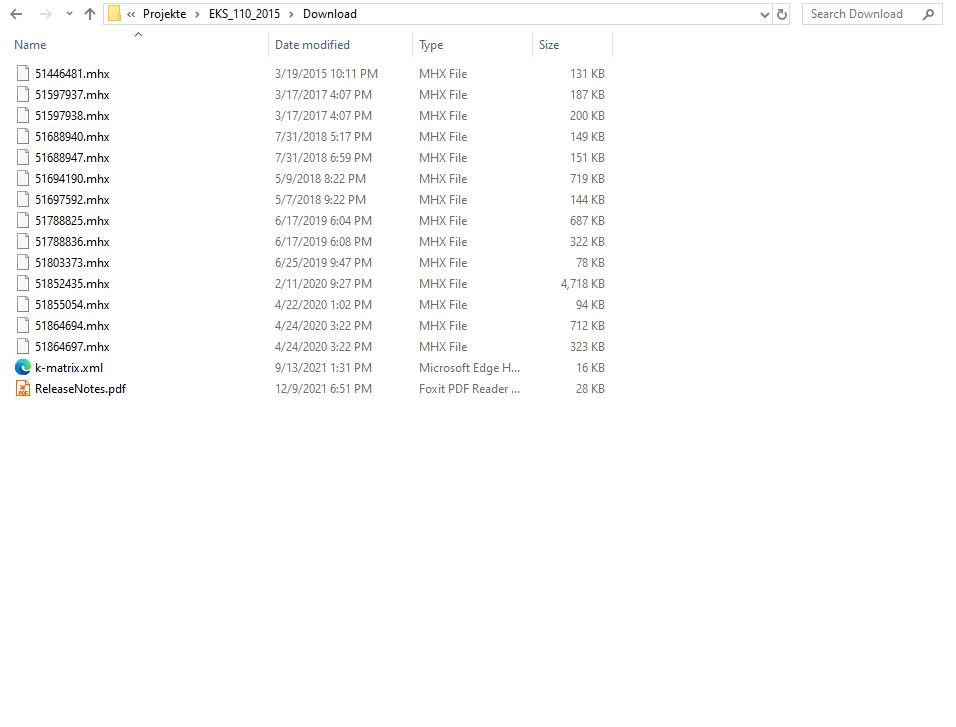This screenshot has height=727, width=956.
Task: Select the file name 51688947.mhx
Action: pos(72,158)
